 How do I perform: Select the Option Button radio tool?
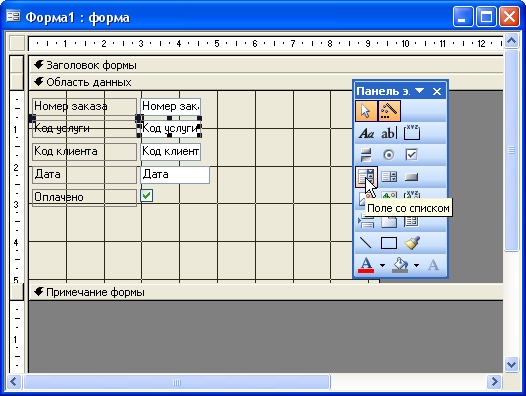click(x=389, y=155)
